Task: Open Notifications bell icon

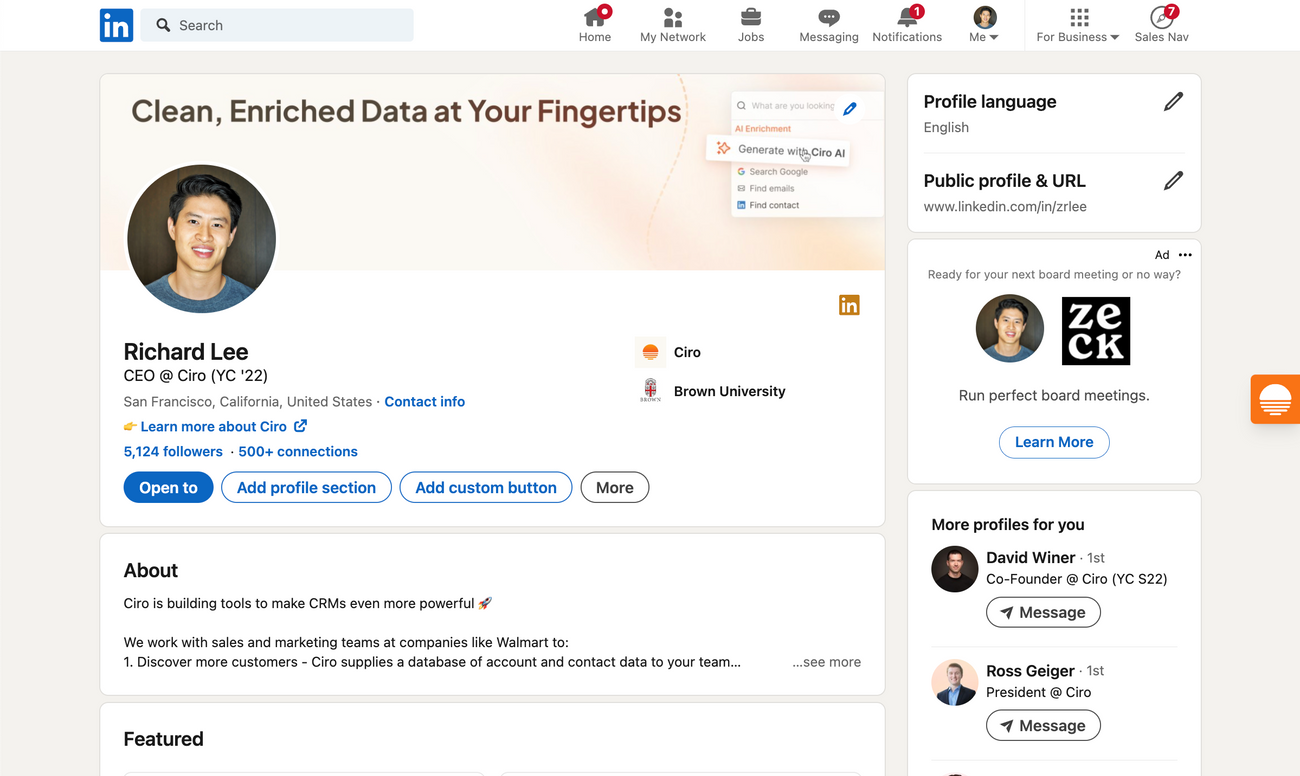Action: click(906, 17)
